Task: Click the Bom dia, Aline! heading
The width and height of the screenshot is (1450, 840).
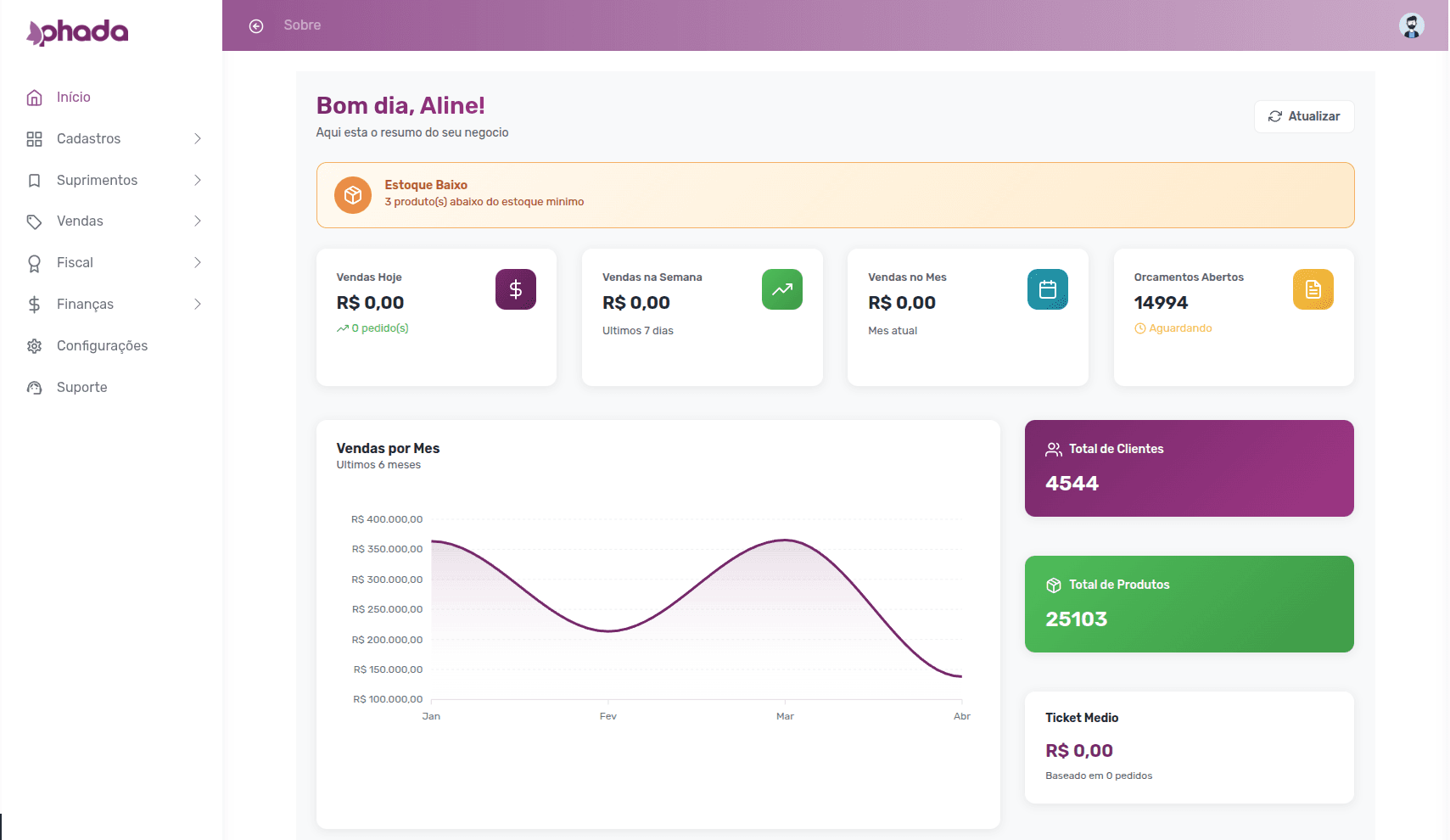Action: pyautogui.click(x=400, y=106)
